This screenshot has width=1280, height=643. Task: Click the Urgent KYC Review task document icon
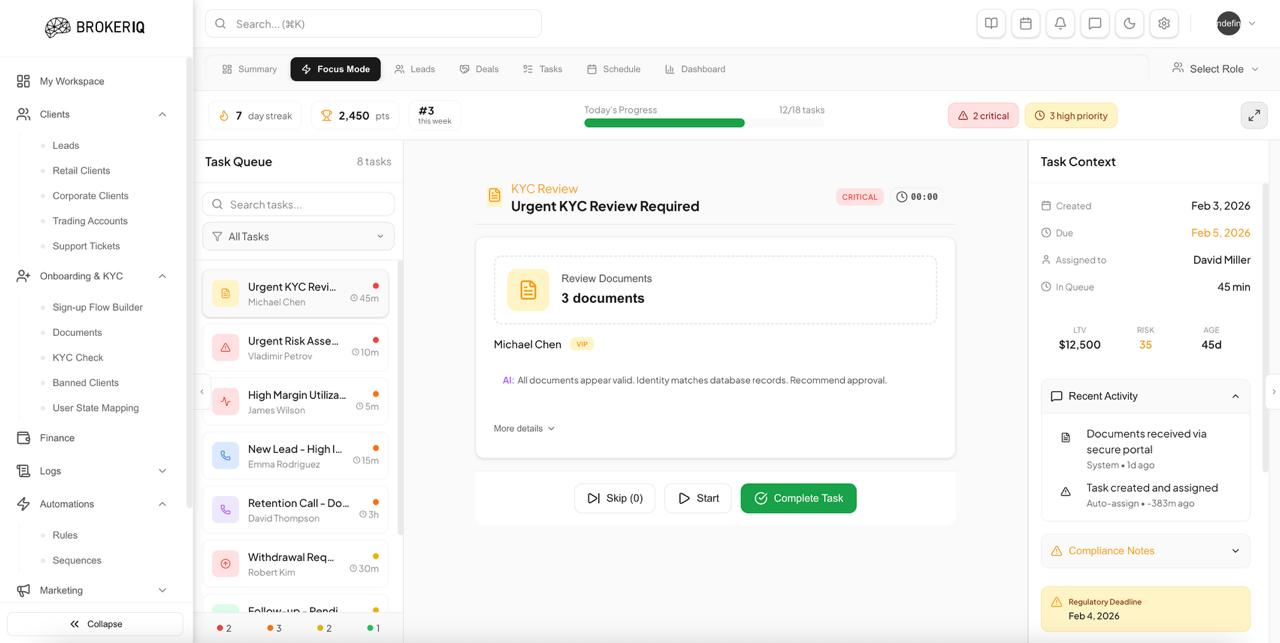tap(225, 293)
